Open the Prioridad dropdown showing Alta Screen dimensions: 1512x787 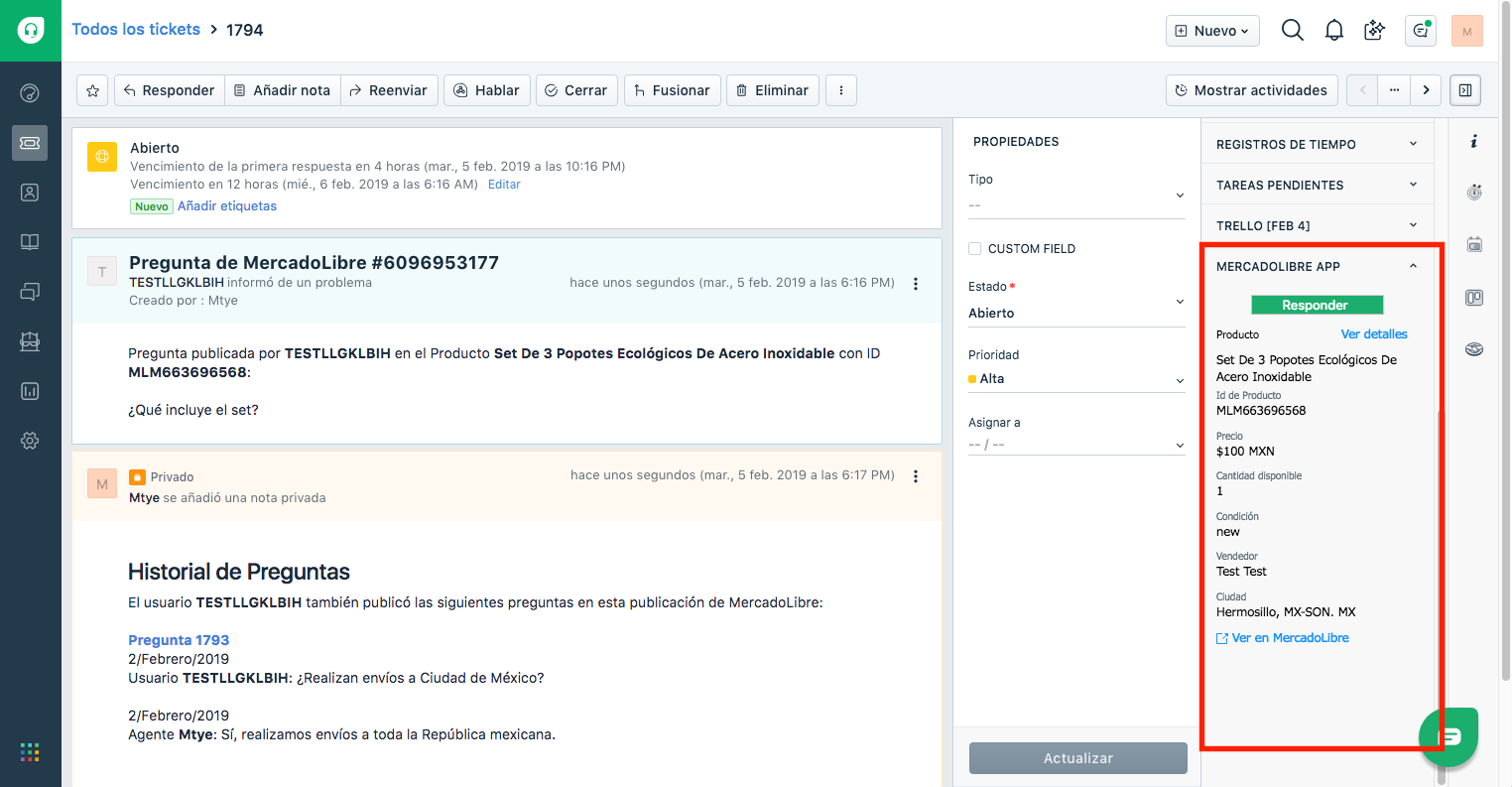click(1076, 379)
